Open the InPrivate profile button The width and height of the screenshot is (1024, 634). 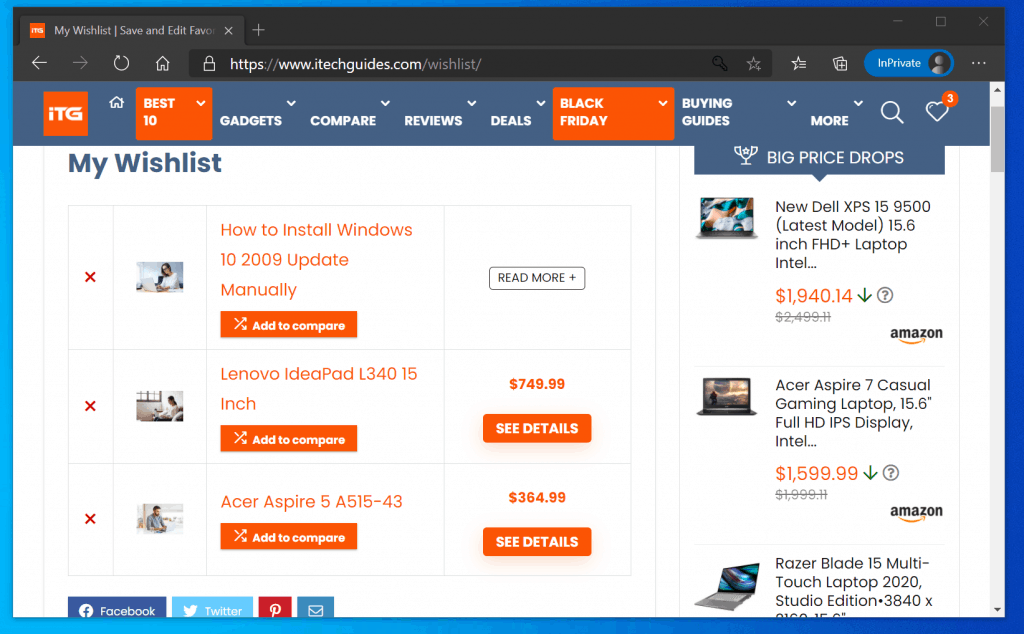click(908, 63)
